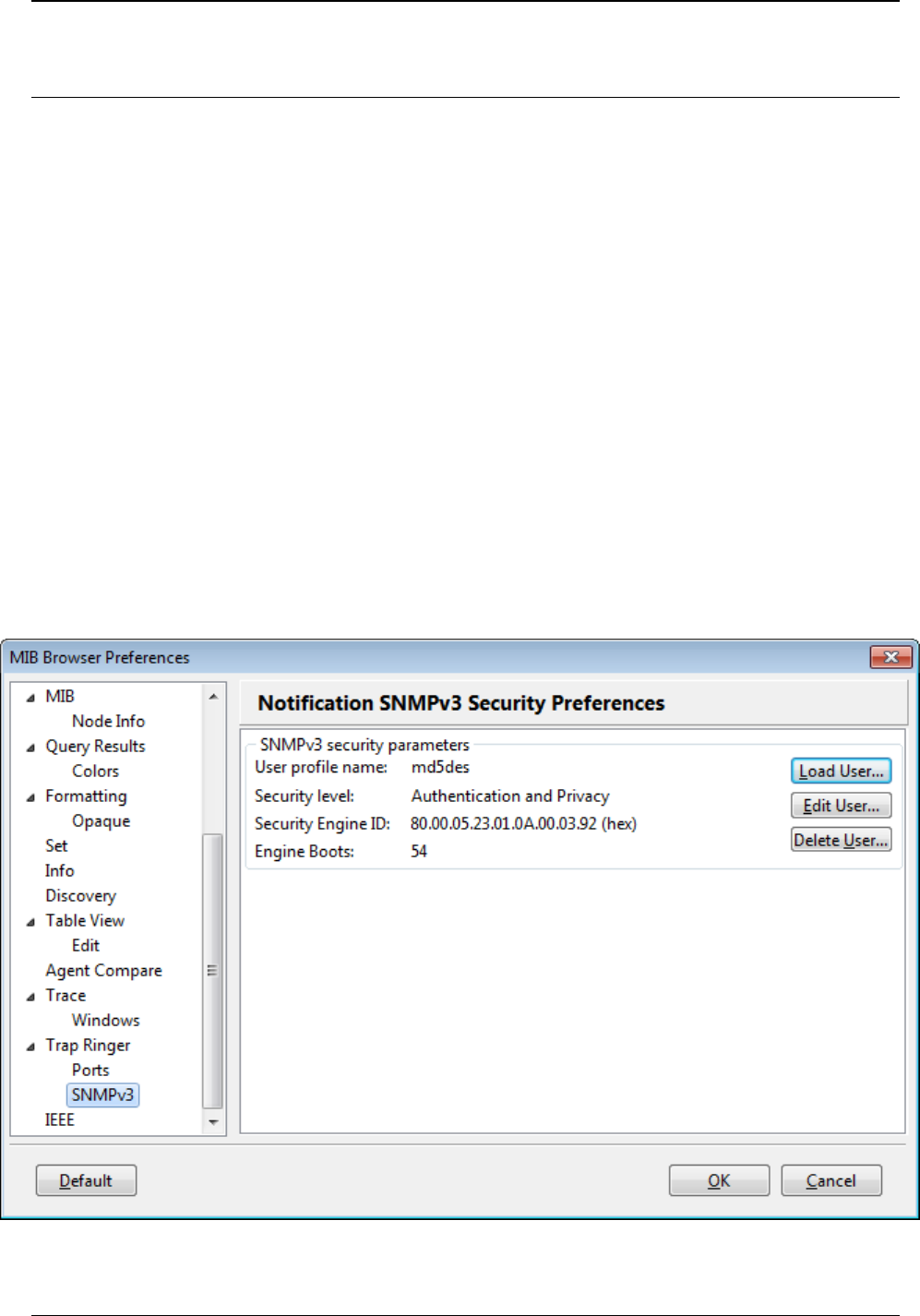Screen dimensions: 920x1316
Task: Click the tree scrollbar up arrow
Action: (213, 697)
